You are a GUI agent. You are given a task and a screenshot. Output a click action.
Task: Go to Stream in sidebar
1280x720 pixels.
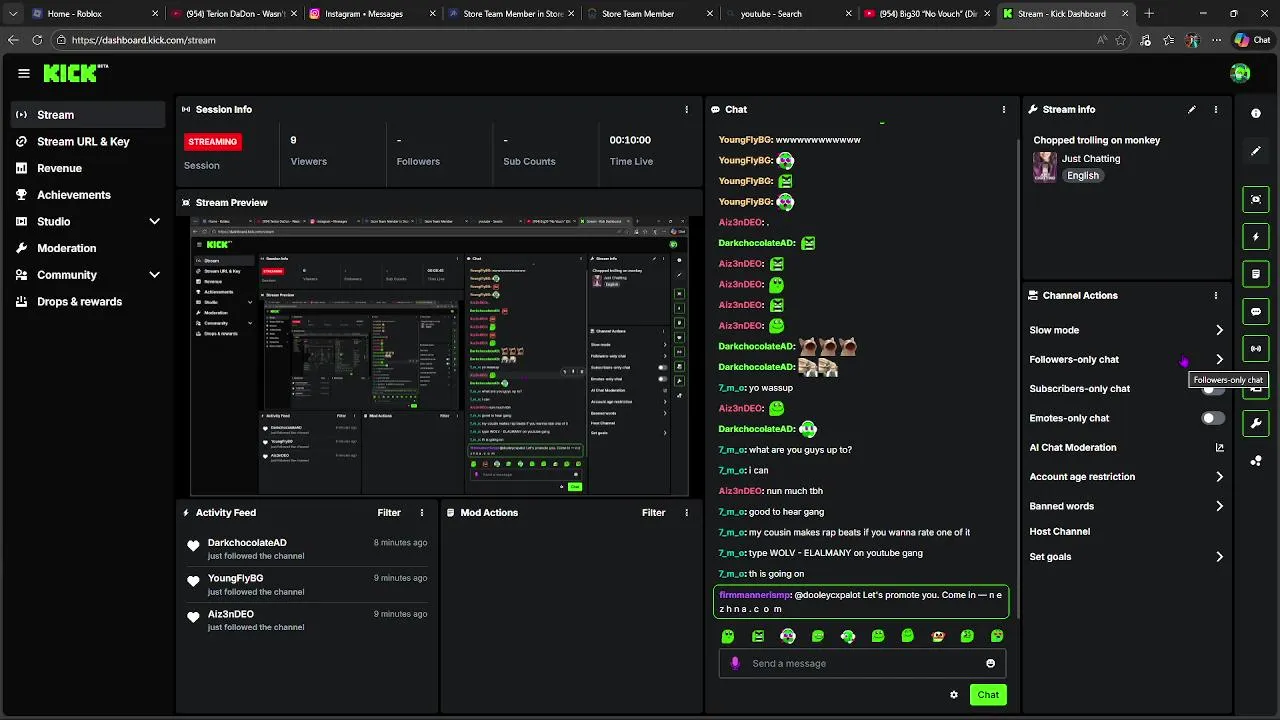[88, 115]
